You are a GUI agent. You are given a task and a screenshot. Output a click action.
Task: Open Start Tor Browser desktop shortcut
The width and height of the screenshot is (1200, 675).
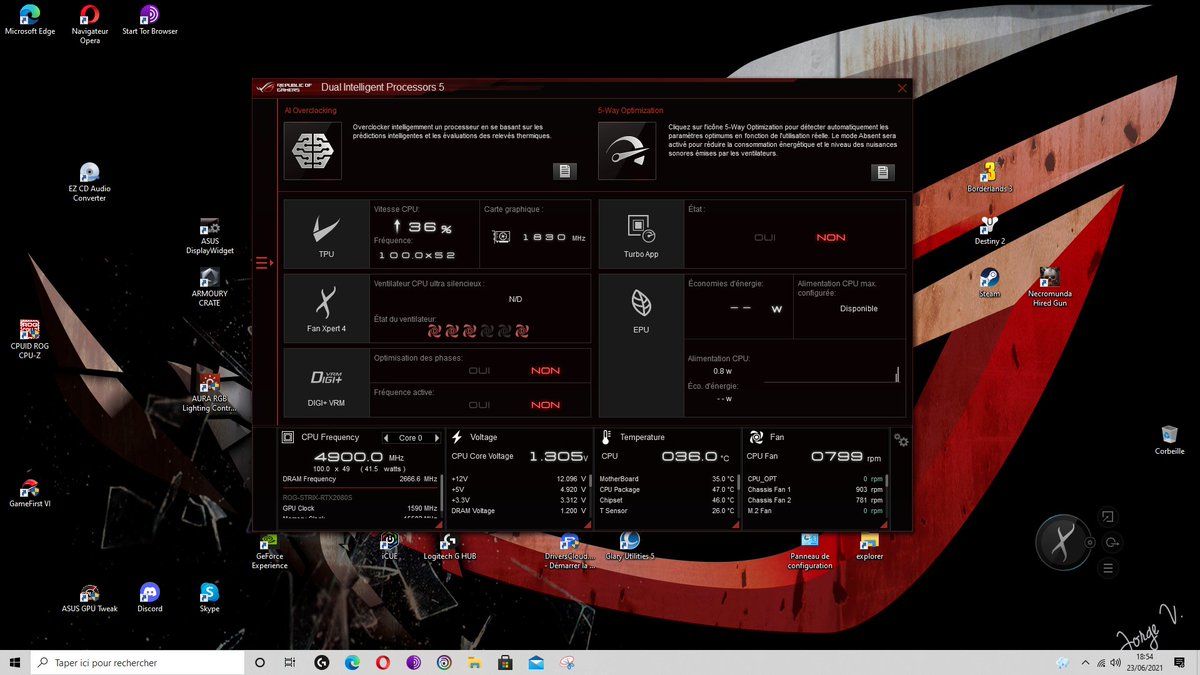click(150, 20)
